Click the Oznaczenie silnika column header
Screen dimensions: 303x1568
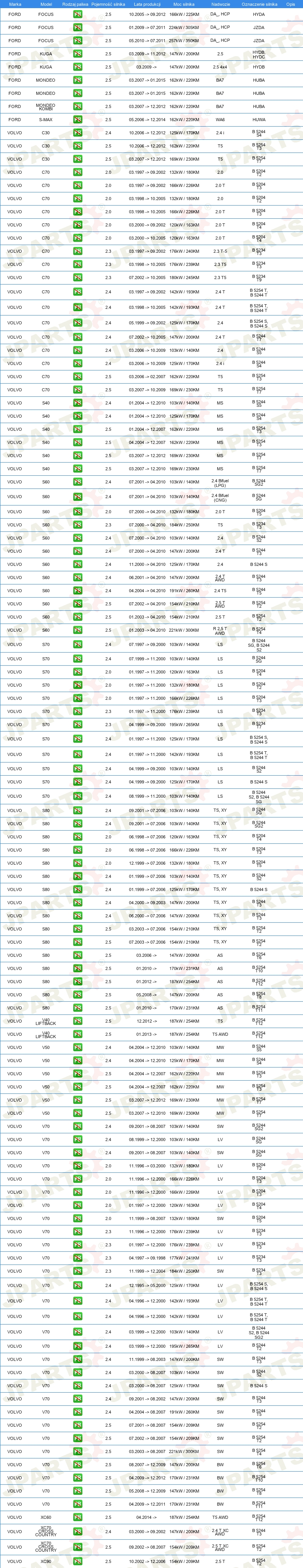coord(259,3)
